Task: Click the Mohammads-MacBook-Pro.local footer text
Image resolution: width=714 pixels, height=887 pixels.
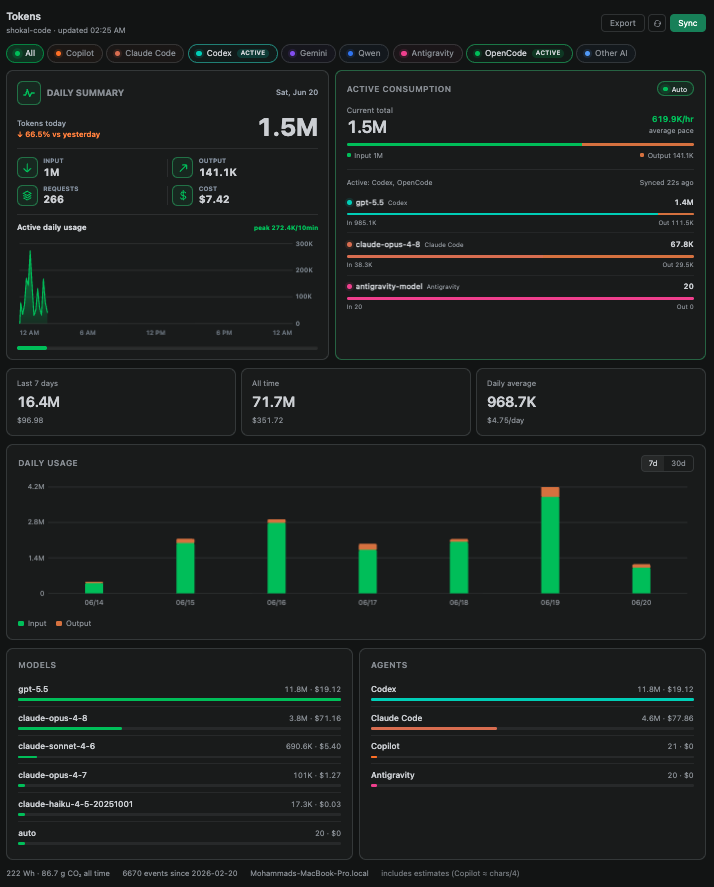Action: (309, 873)
